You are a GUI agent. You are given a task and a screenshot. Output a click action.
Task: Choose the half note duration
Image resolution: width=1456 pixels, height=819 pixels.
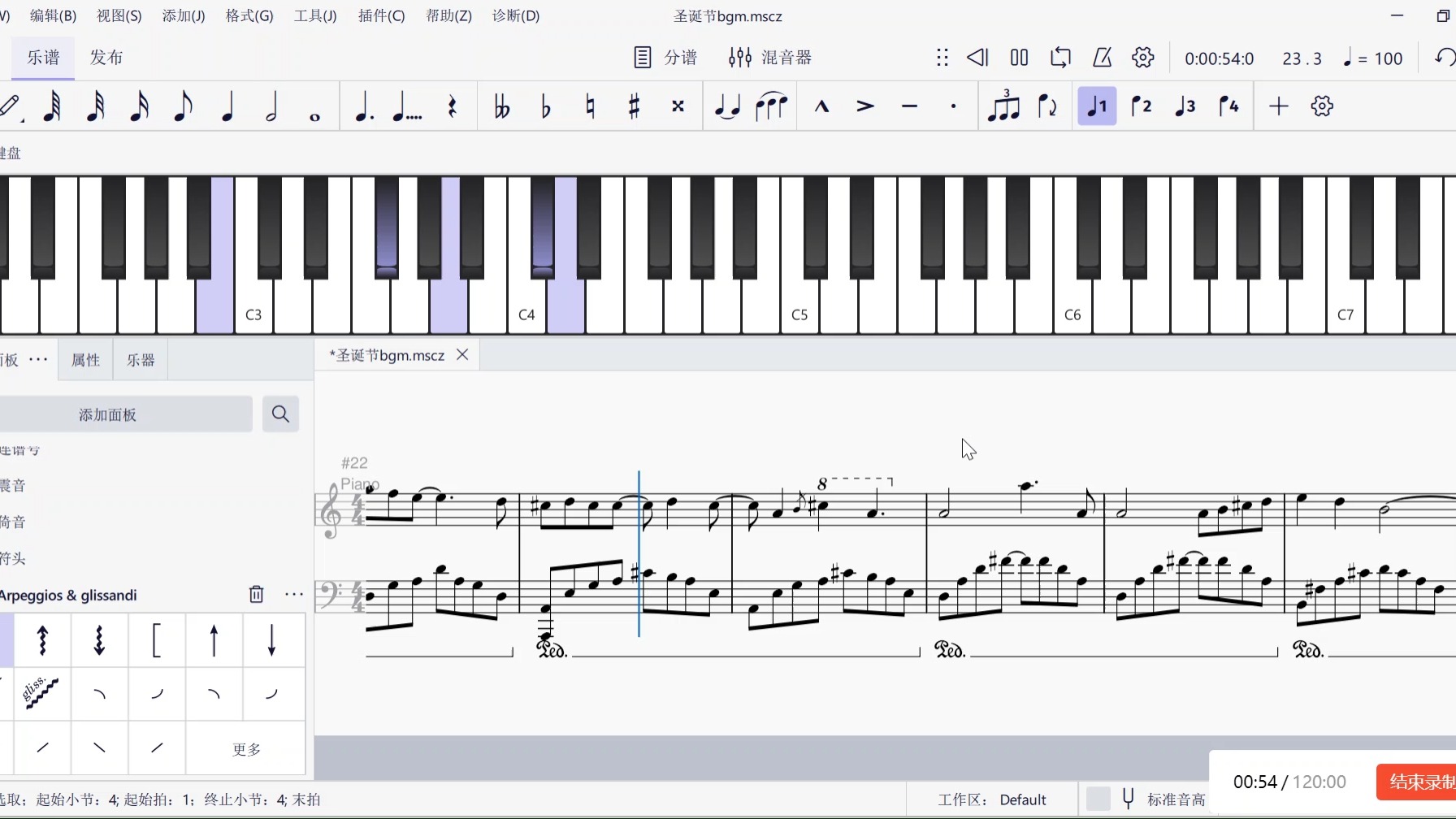point(271,106)
